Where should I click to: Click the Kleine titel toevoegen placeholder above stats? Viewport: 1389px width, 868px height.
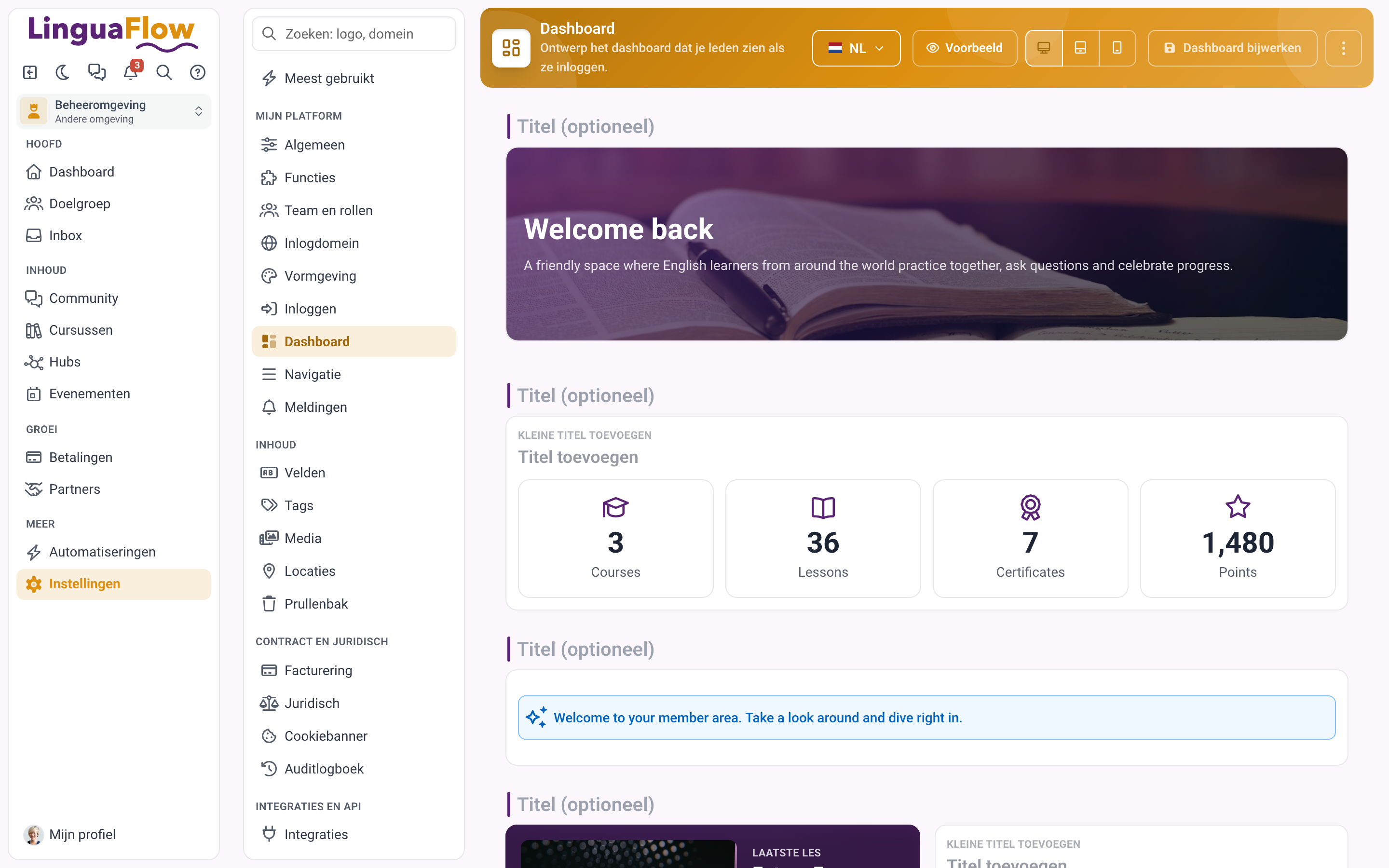click(585, 435)
